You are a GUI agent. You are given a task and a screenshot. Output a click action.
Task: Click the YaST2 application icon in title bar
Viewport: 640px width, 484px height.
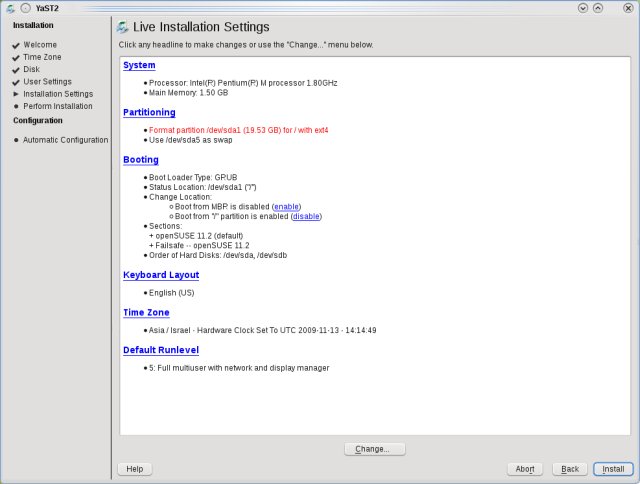coord(11,8)
